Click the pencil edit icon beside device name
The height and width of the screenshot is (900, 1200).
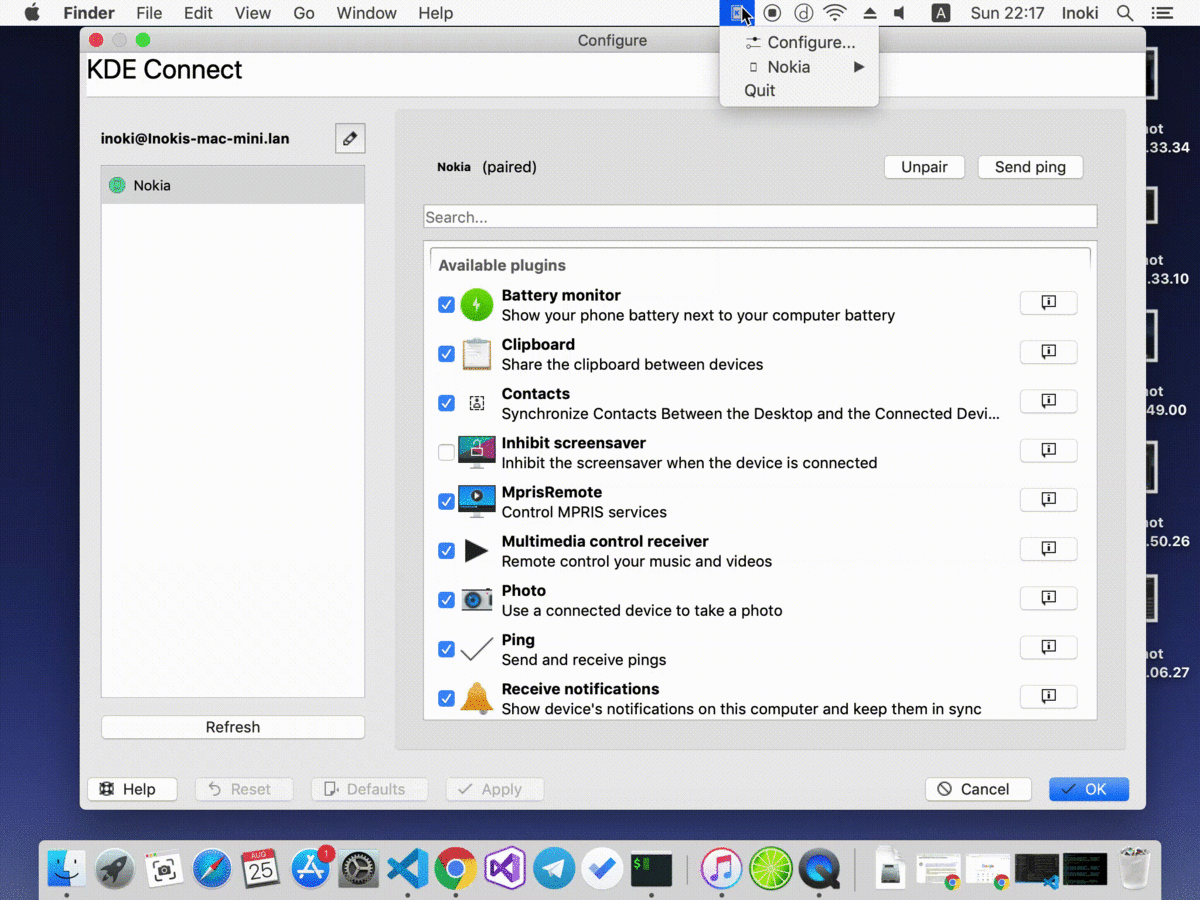350,139
